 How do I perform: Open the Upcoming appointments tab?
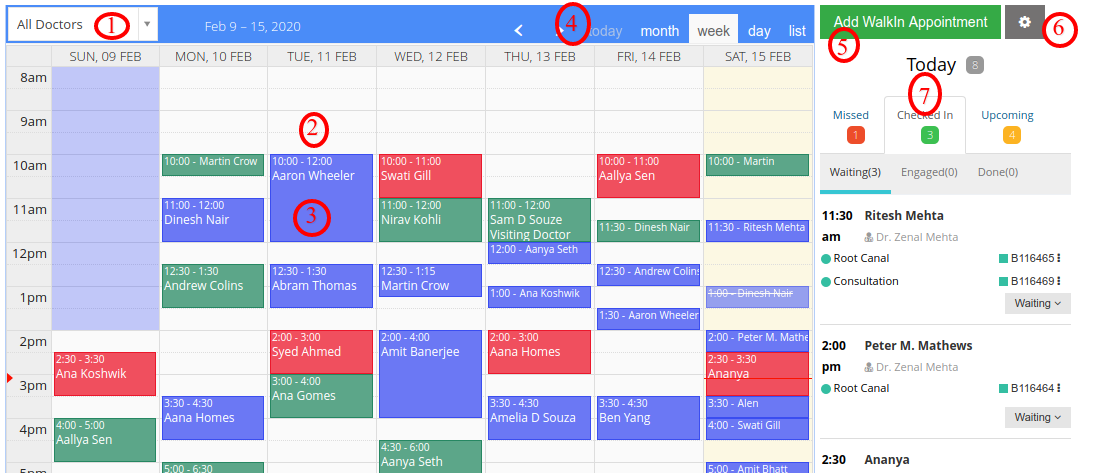(1007, 125)
